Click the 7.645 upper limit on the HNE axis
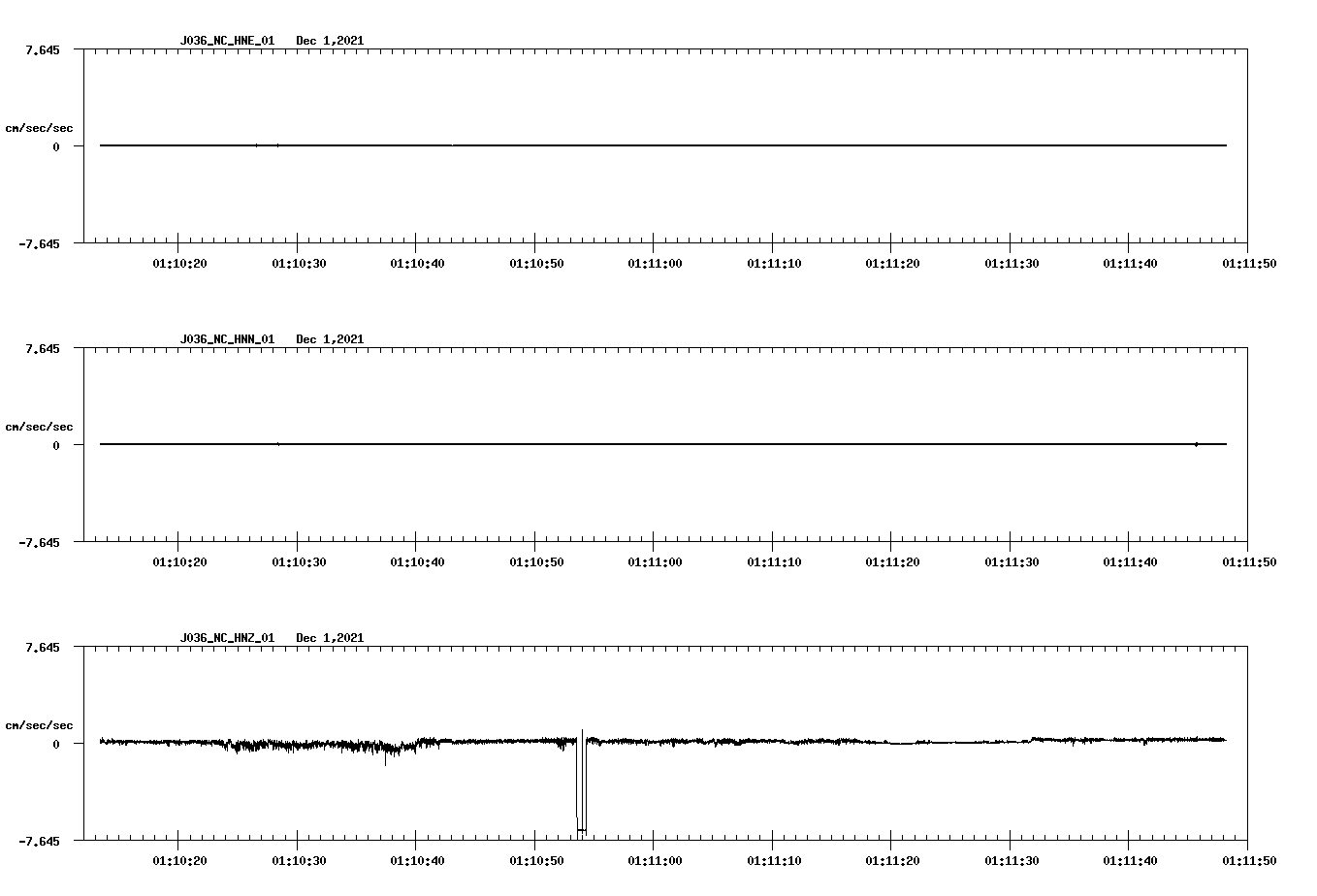Viewport: 1317px width, 896px height. click(42, 49)
